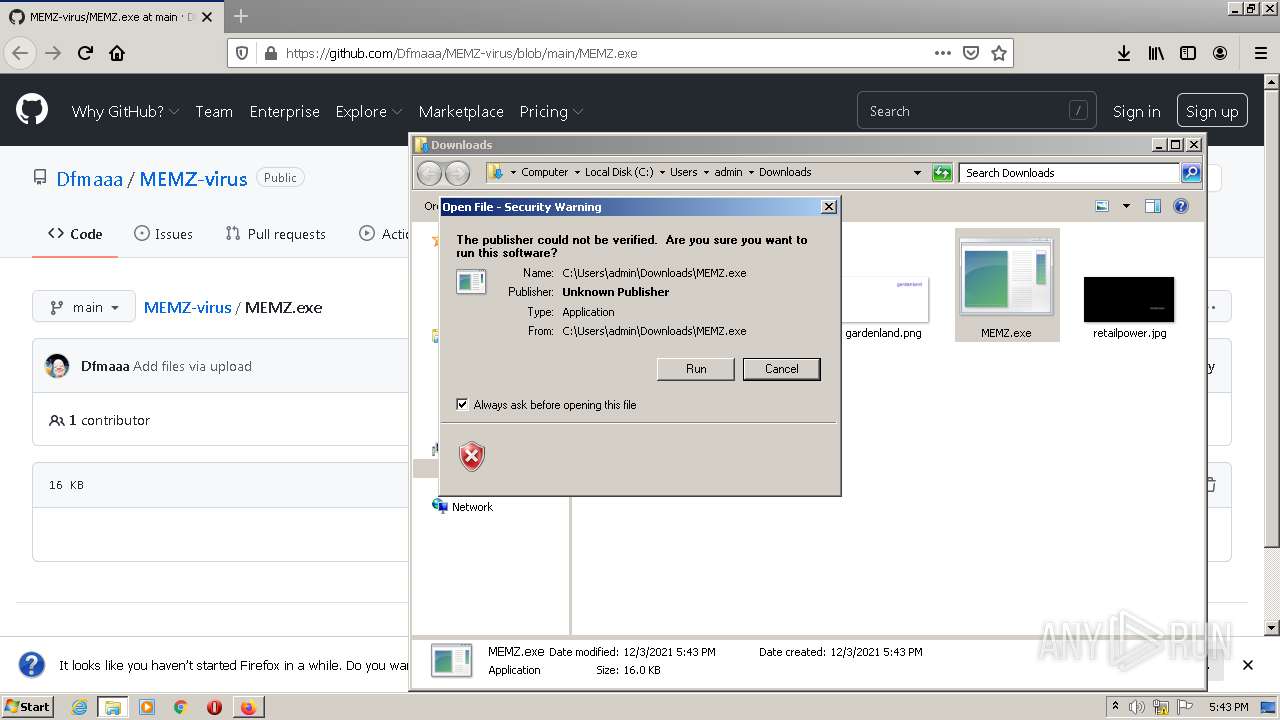
Task: Open Internet Explorer from taskbar
Action: tap(79, 707)
